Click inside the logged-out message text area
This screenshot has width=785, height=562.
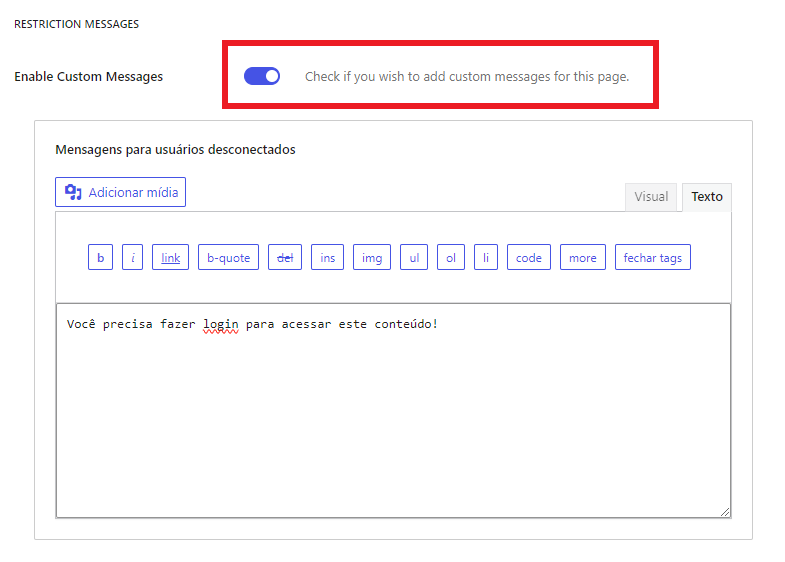[394, 410]
